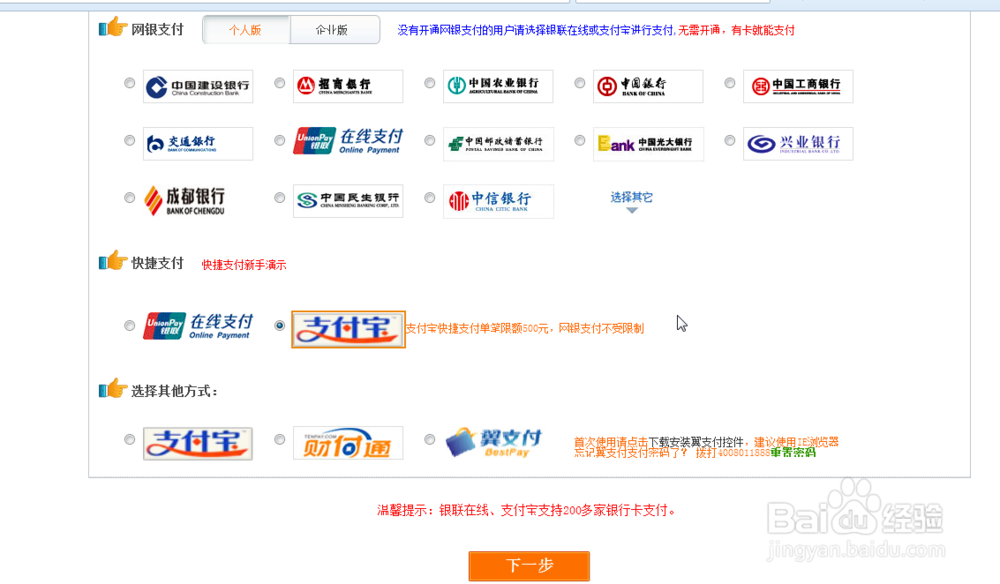
Task: Click the Tenpay 财付通 logo
Action: [348, 443]
